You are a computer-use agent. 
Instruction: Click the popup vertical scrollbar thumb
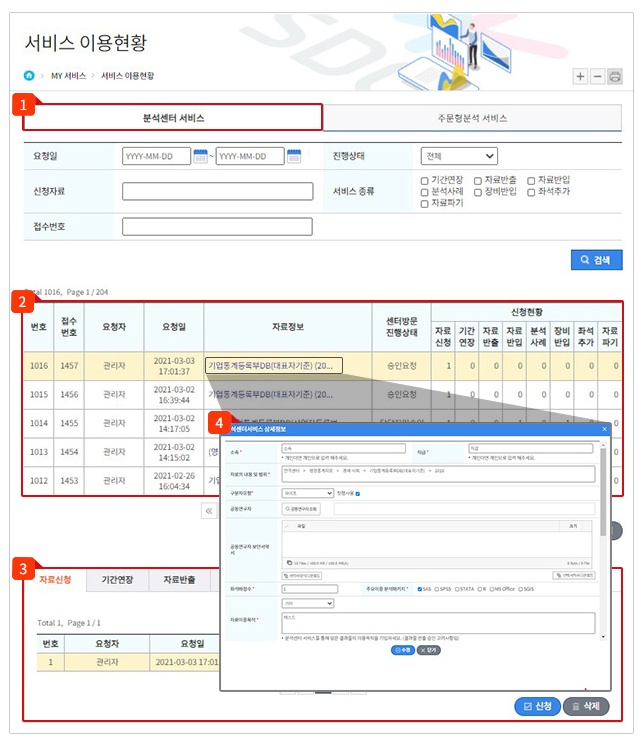(603, 491)
